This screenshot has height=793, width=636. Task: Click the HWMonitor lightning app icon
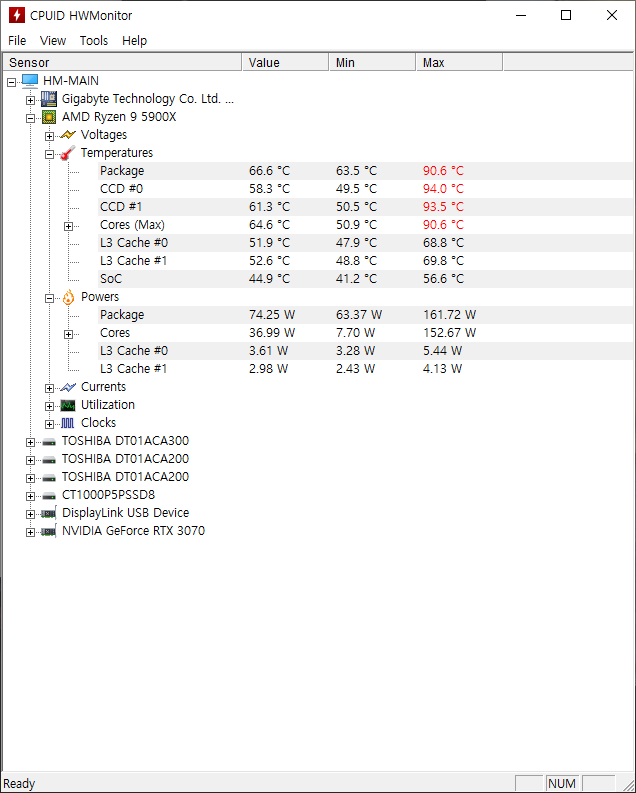[x=16, y=15]
